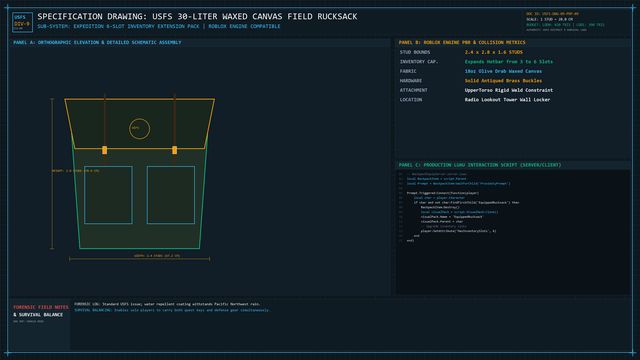Viewport: 640px width, 360px height.
Task: Click the 'visualPack.Parent = char' code line
Action: click(442, 222)
